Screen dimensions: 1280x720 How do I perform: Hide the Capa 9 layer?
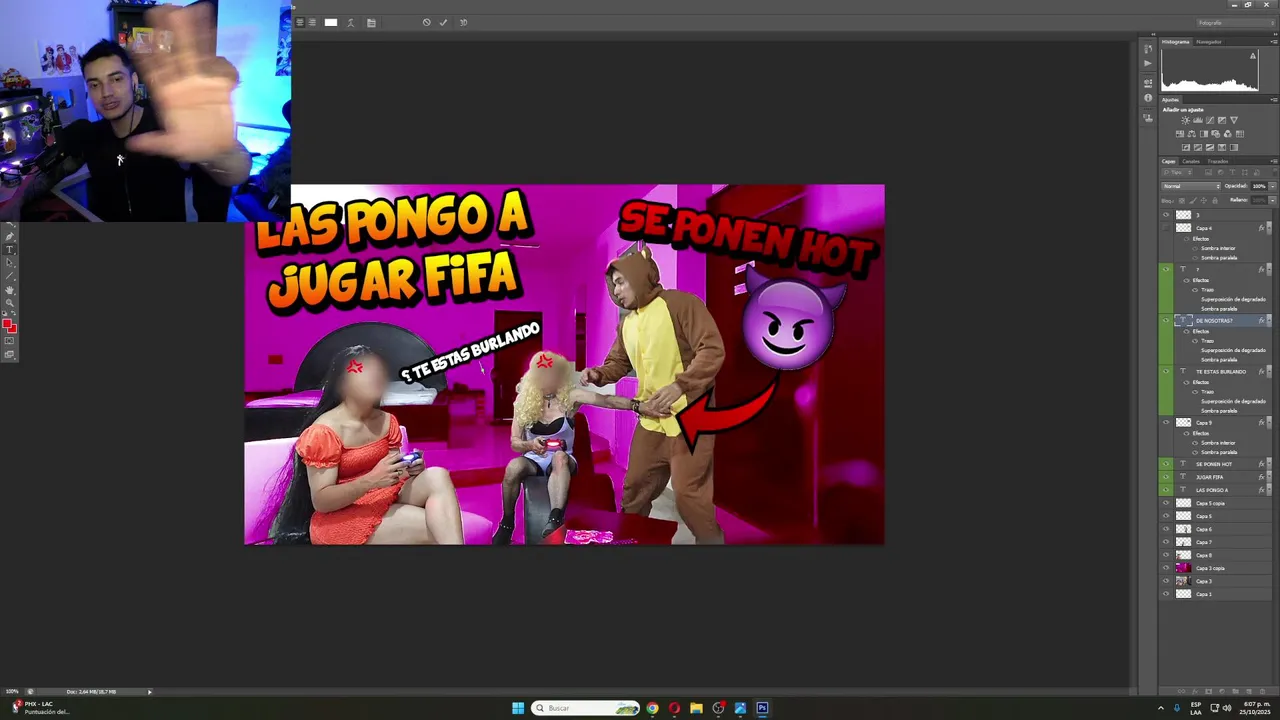click(x=1166, y=423)
